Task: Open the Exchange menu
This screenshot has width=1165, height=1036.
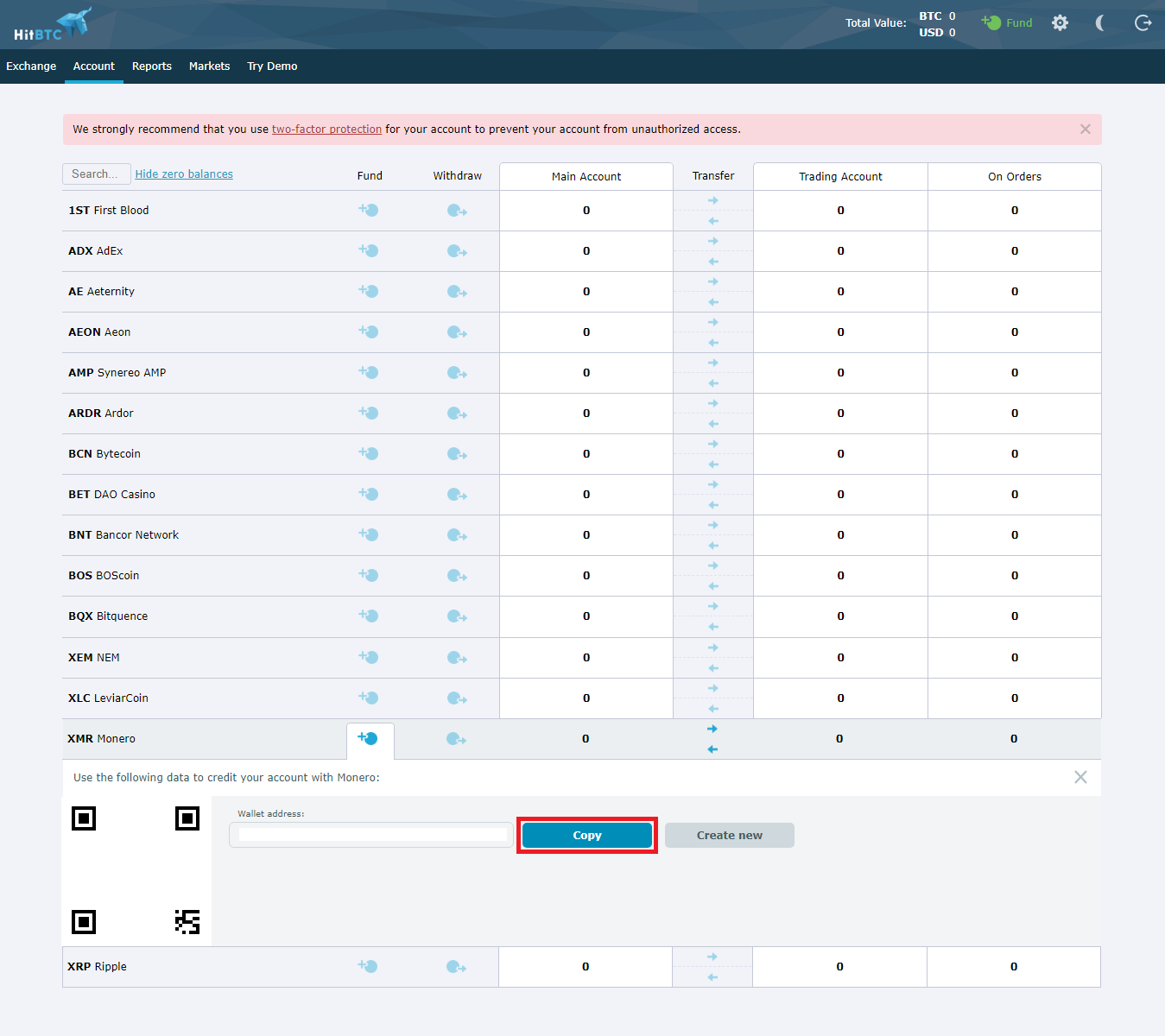Action: click(x=31, y=66)
